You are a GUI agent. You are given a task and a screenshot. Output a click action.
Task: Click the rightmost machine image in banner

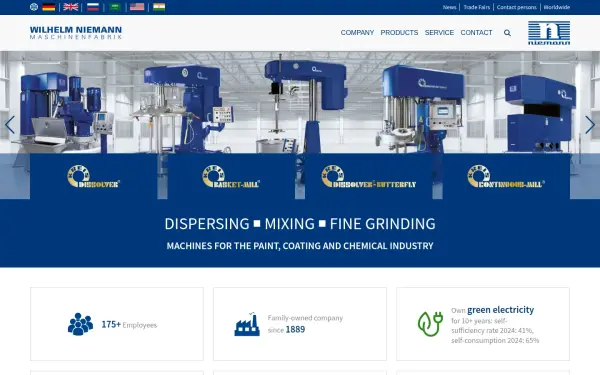tap(540, 113)
